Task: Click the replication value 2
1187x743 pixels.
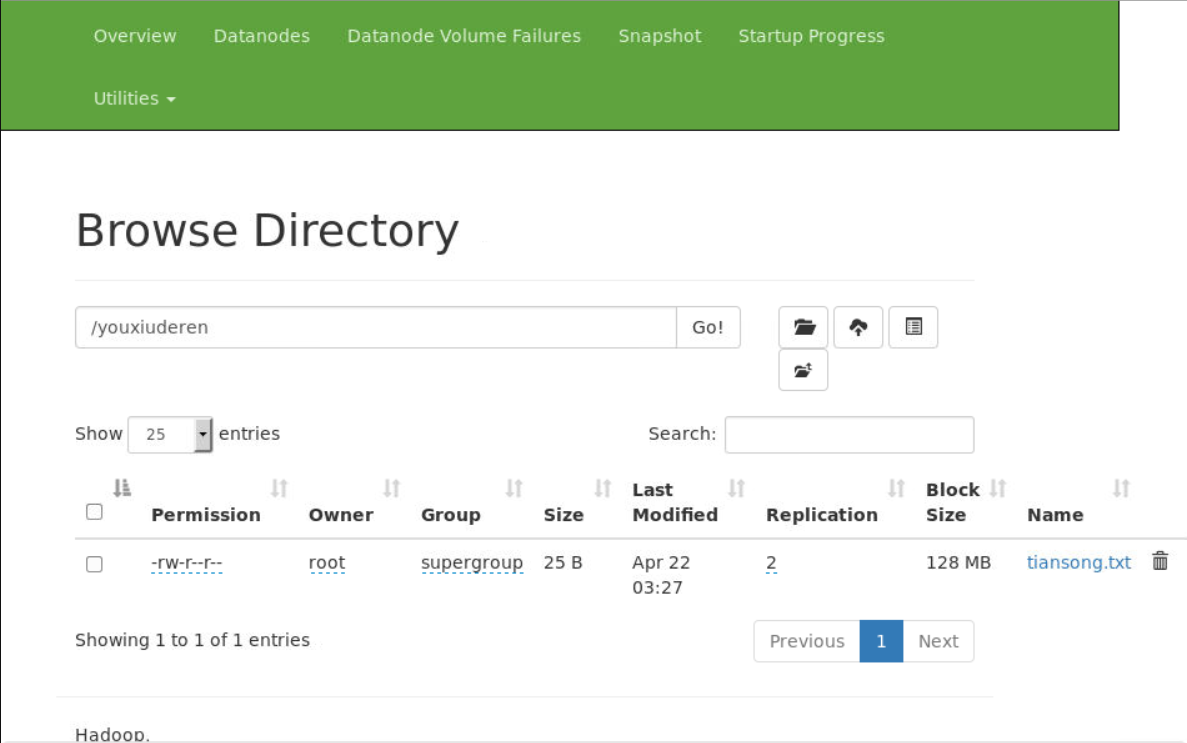Action: tap(771, 563)
